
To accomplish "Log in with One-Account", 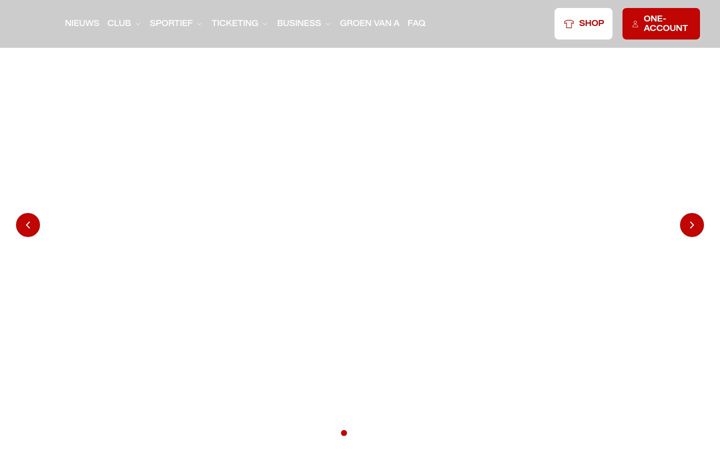I will coord(661,23).
